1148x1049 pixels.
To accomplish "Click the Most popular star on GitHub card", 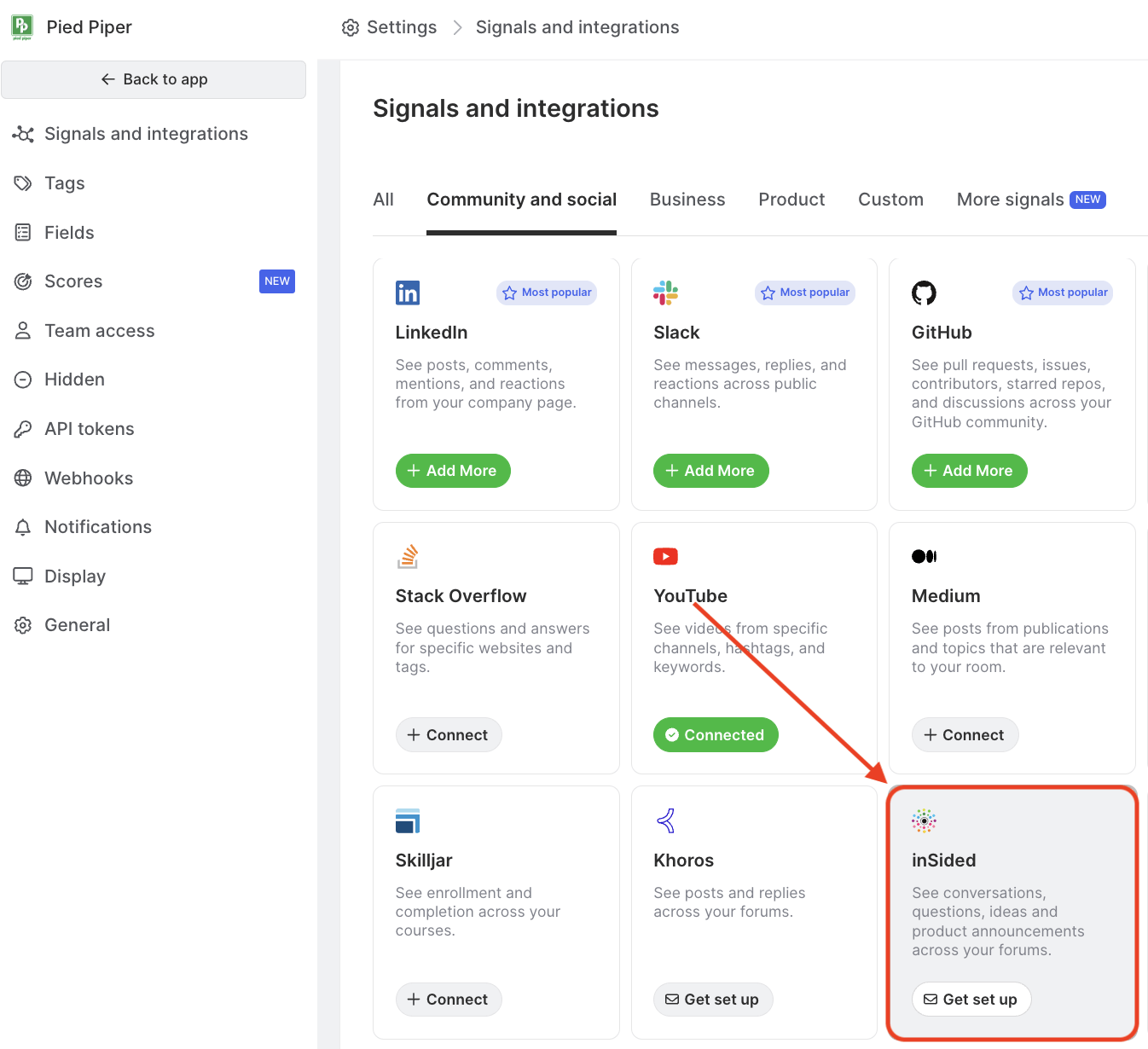I will (1026, 293).
